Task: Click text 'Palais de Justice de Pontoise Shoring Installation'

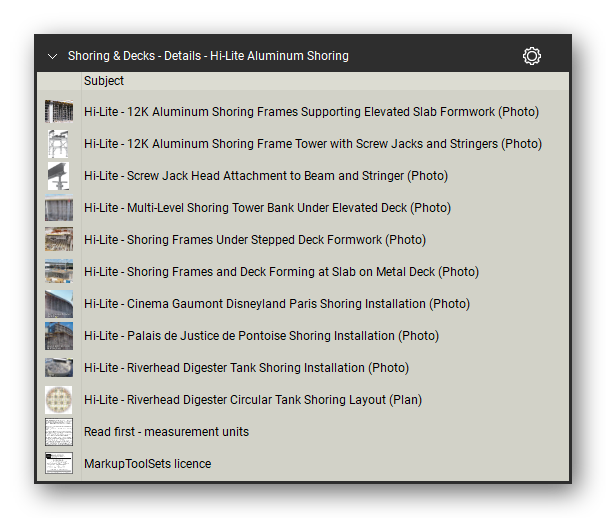Action: (x=261, y=336)
